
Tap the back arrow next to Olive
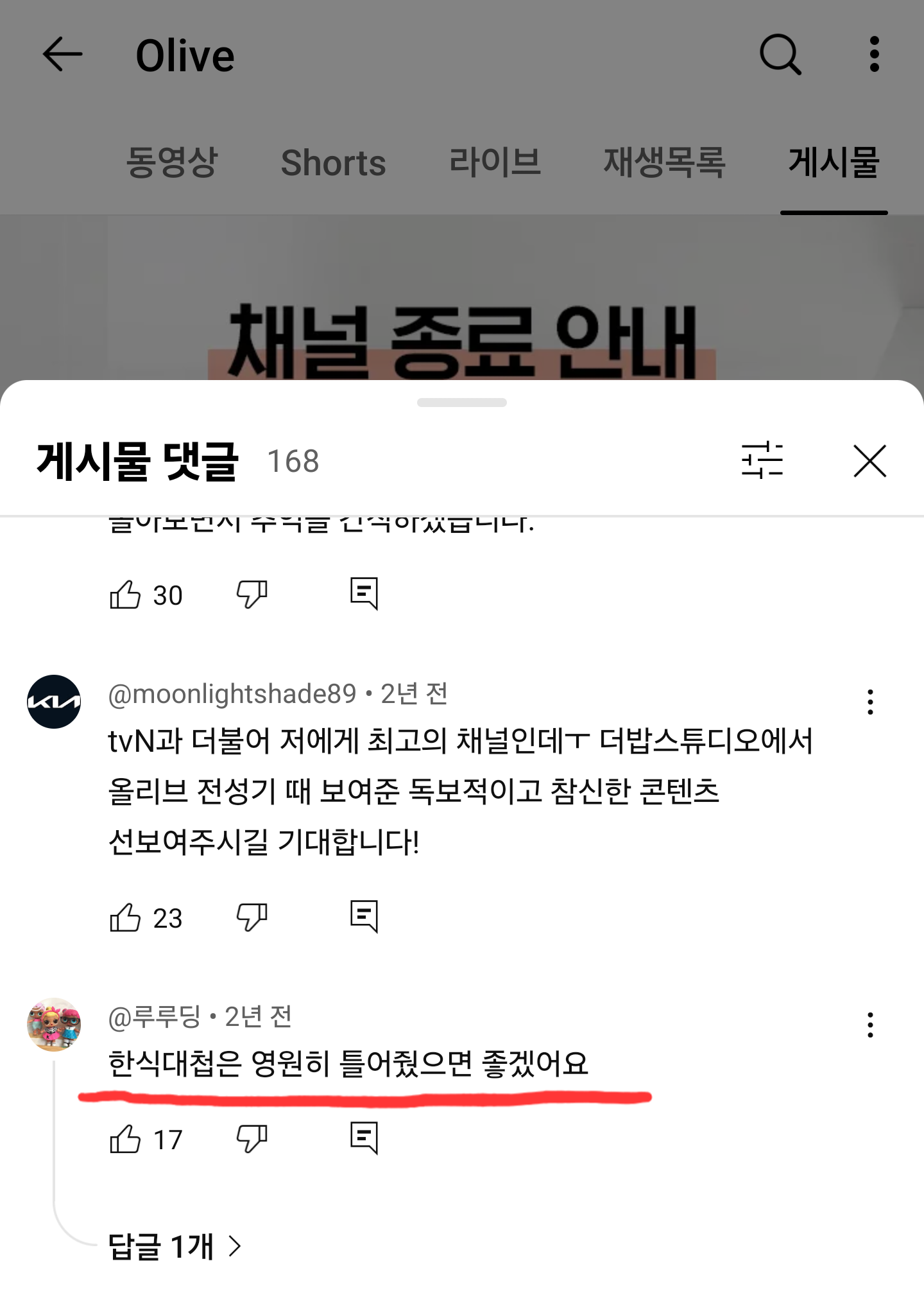[x=62, y=54]
